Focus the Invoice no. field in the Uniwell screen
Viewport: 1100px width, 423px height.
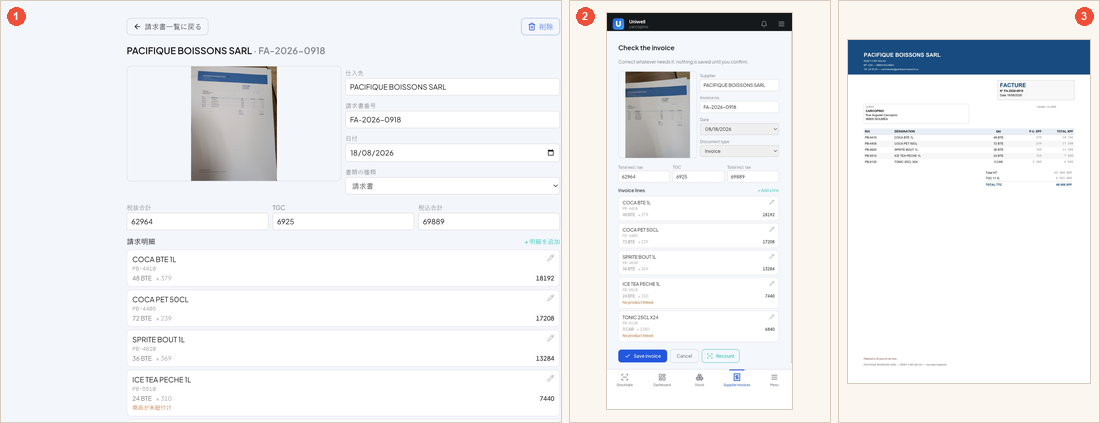[739, 107]
